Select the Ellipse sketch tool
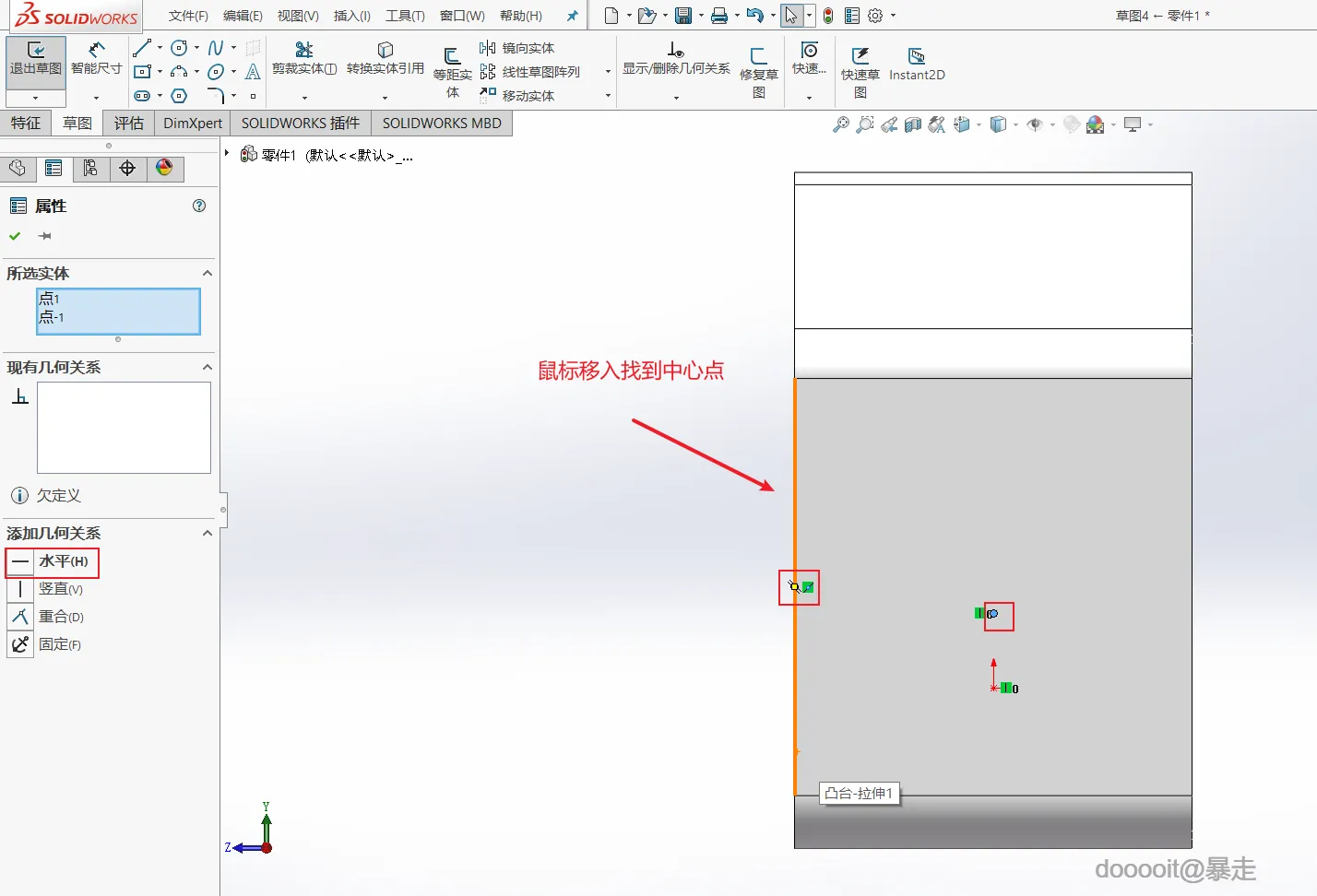The width and height of the screenshot is (1317, 896). (216, 71)
